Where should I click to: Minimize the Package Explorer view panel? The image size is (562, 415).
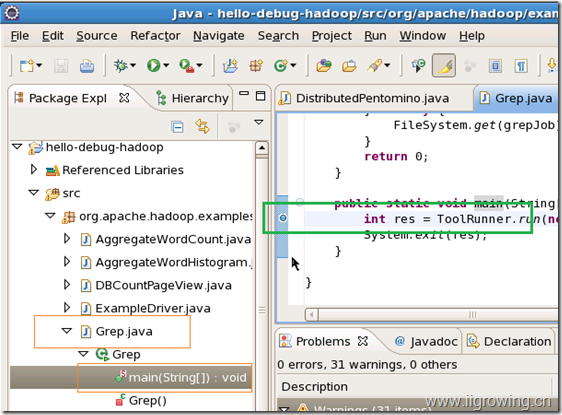[244, 94]
